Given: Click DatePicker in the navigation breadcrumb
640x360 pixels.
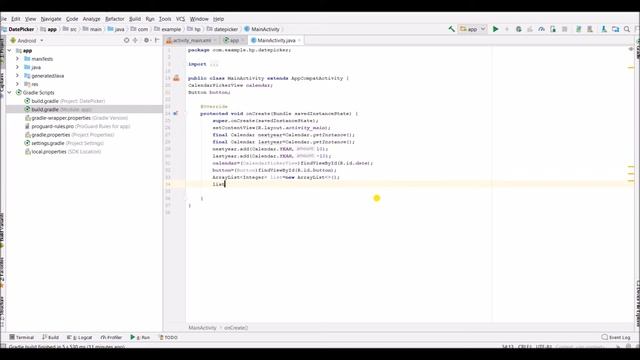Looking at the screenshot, I should tap(21, 29).
